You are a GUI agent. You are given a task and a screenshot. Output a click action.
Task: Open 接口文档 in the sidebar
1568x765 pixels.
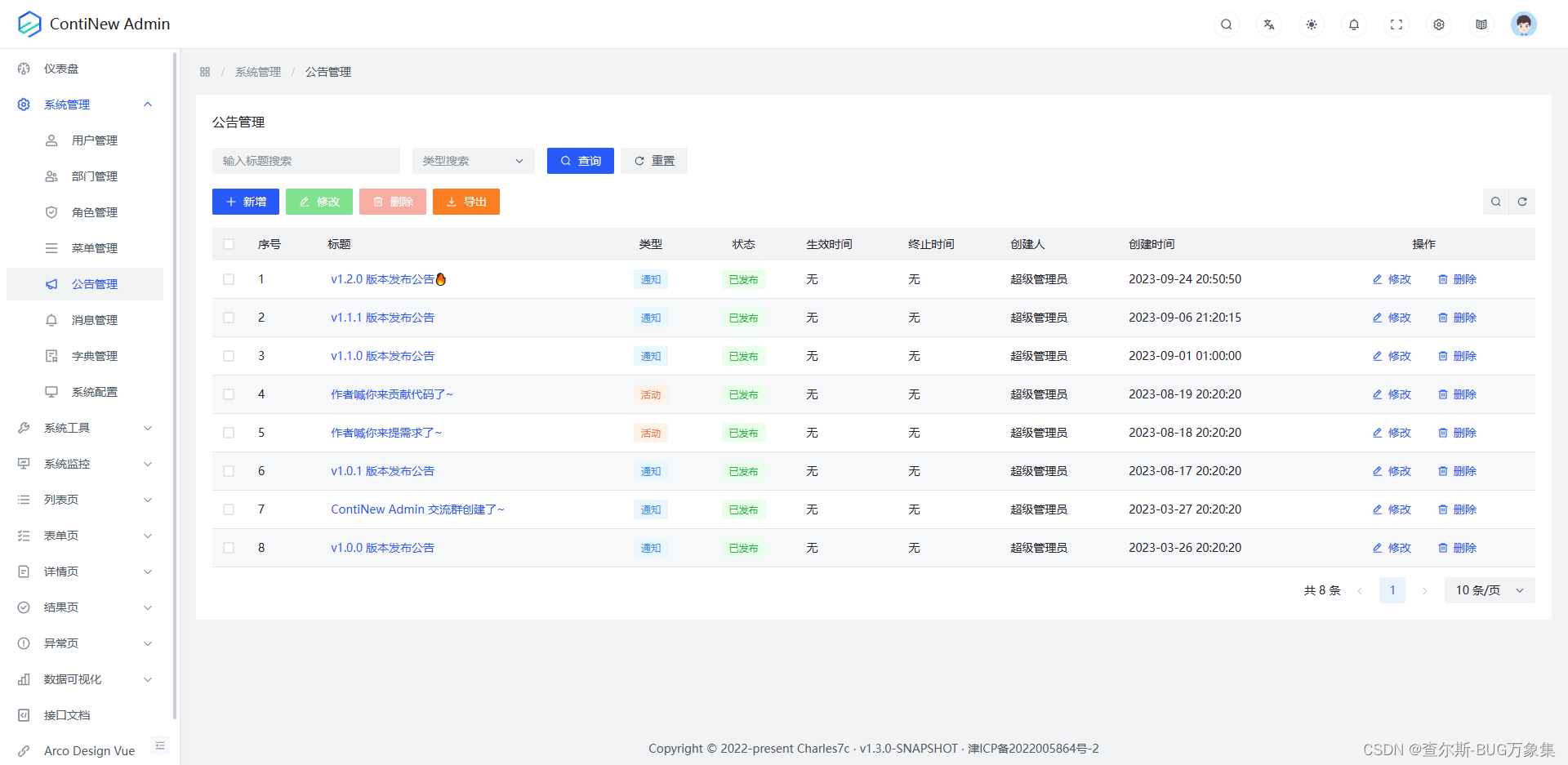(85, 715)
